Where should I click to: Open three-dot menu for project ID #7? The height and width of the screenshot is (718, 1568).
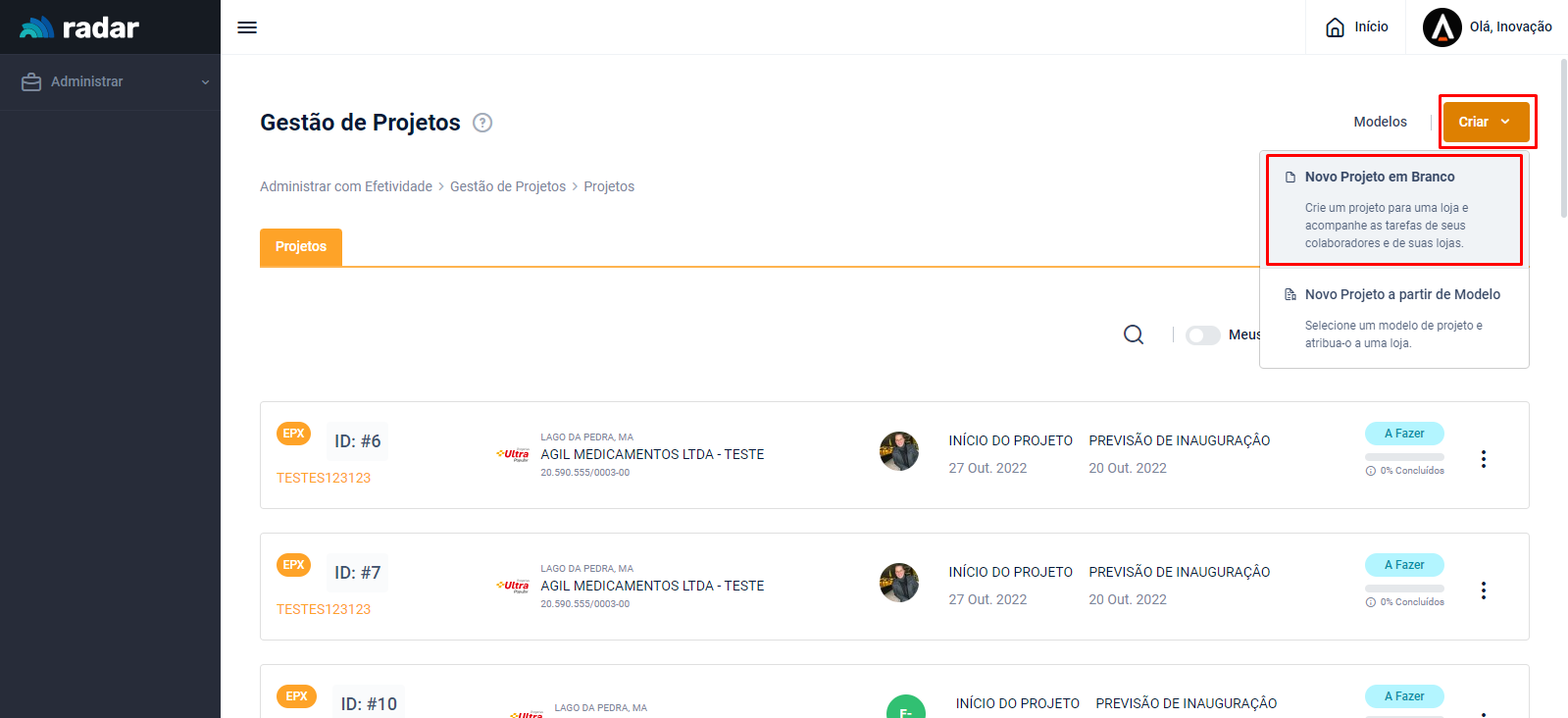point(1483,590)
